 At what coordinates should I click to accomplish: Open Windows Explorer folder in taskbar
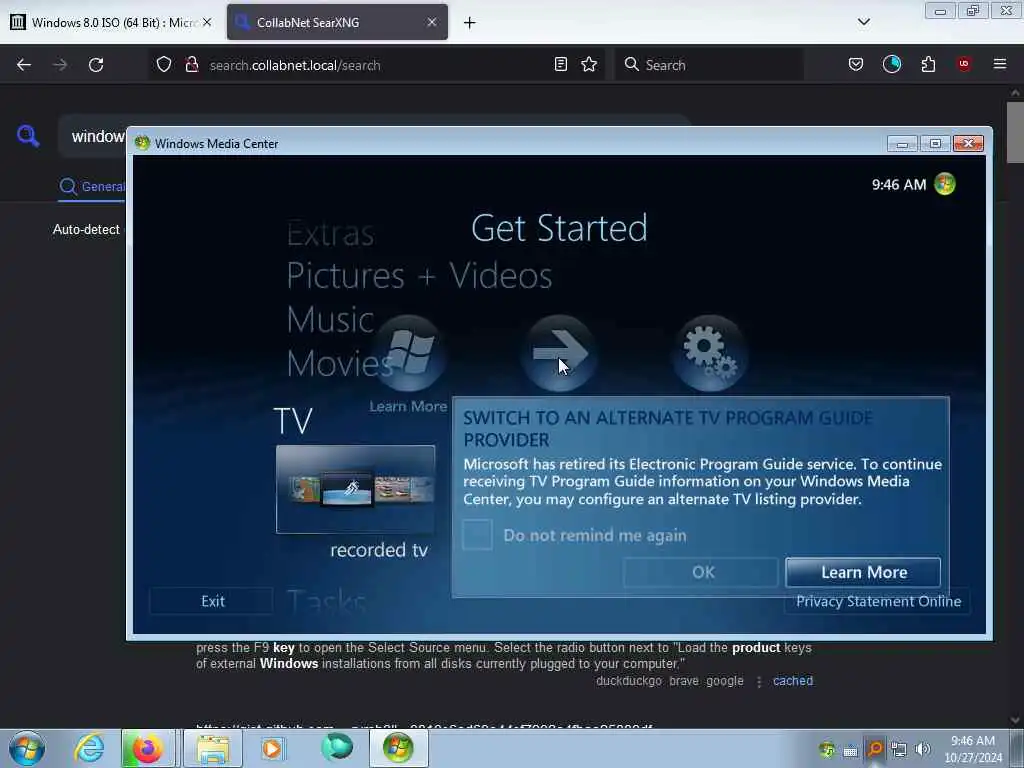pos(213,748)
